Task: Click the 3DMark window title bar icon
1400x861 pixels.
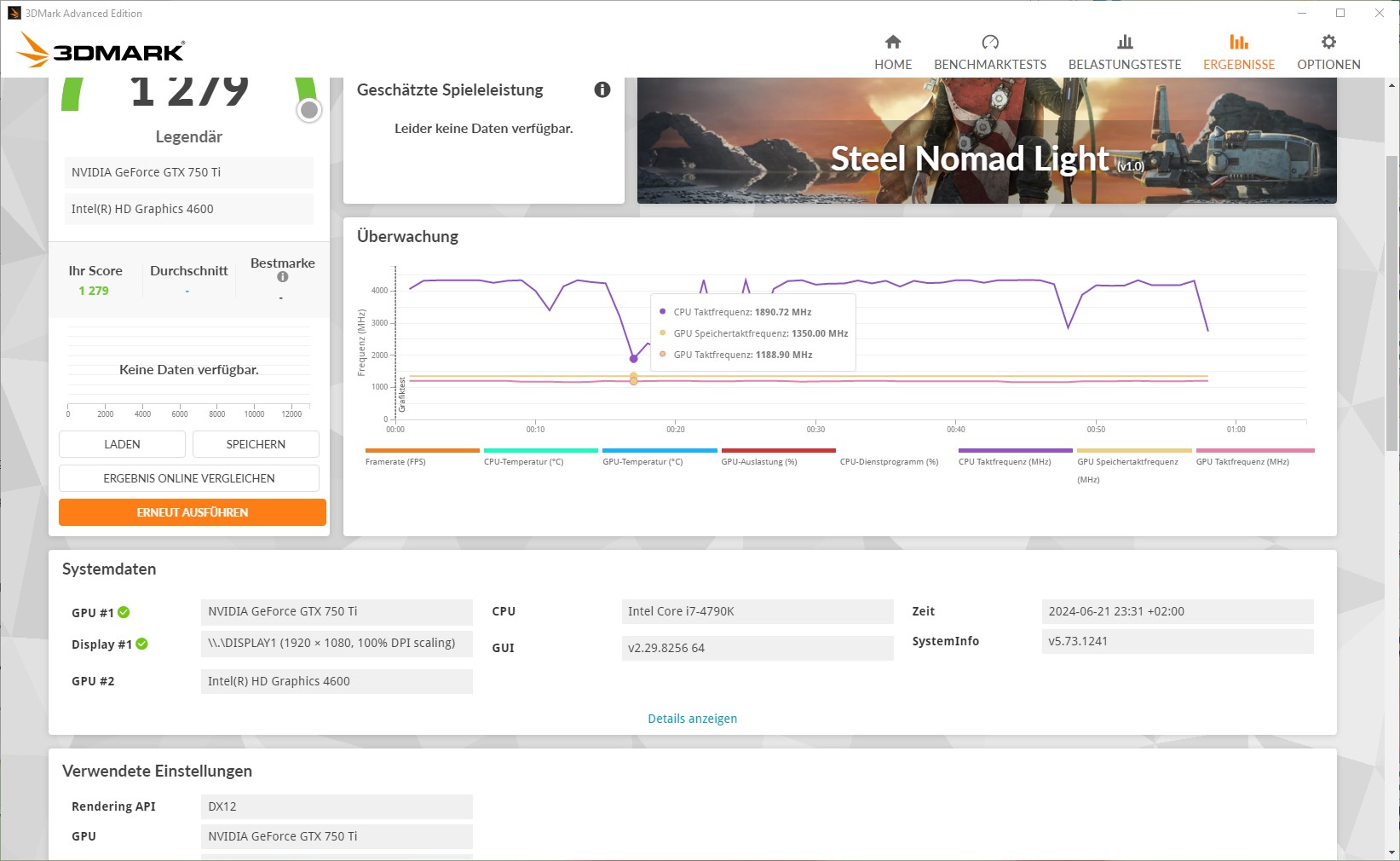Action: pos(14,13)
